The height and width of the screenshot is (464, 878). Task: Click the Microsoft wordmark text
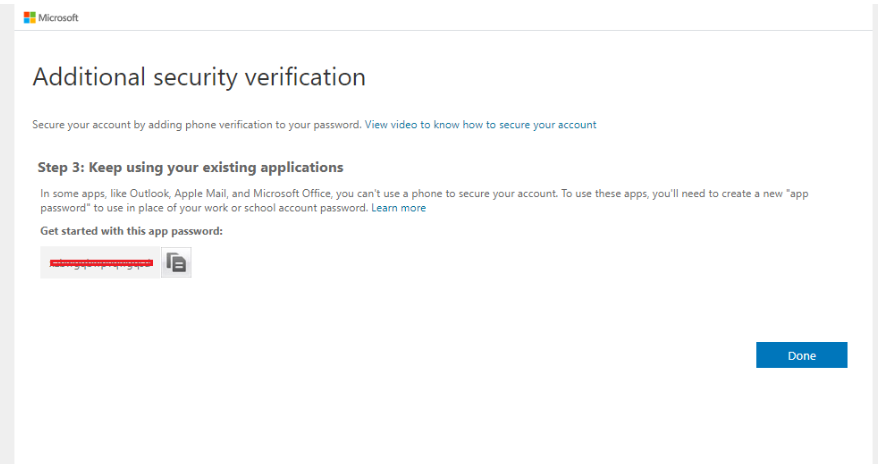pos(58,18)
